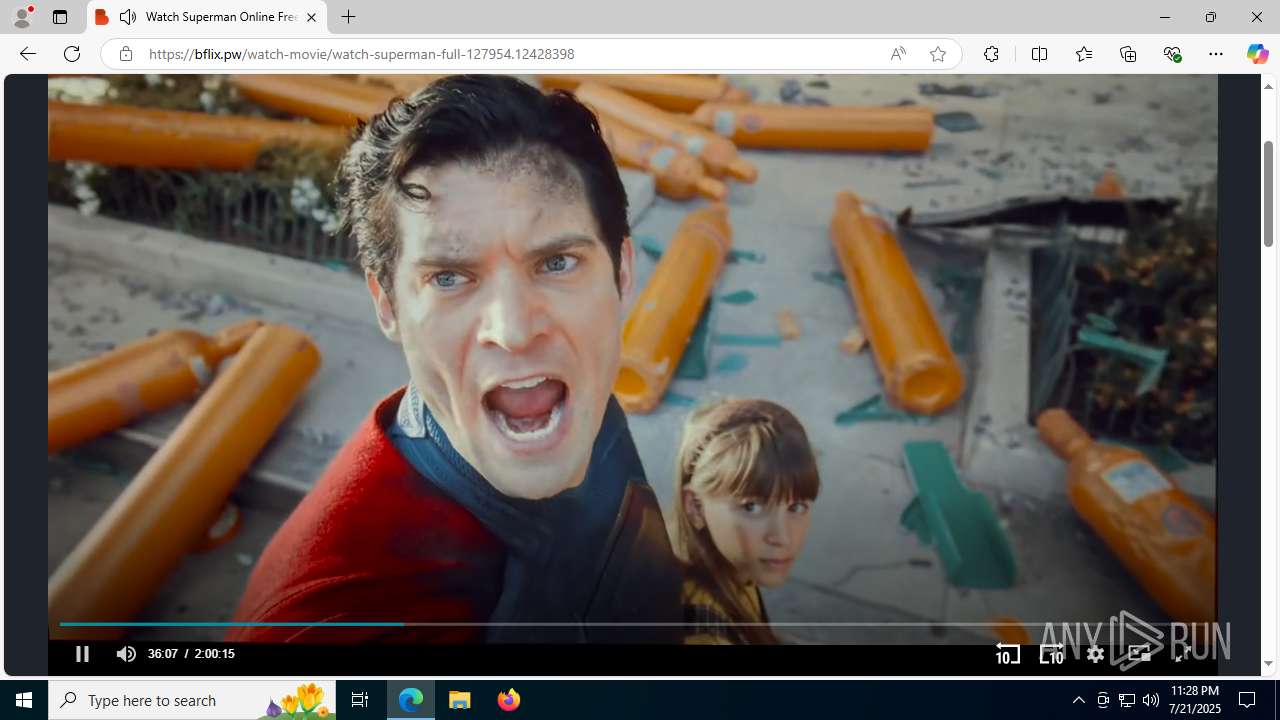
Task: Mute the tab audio speaker icon
Action: click(128, 17)
